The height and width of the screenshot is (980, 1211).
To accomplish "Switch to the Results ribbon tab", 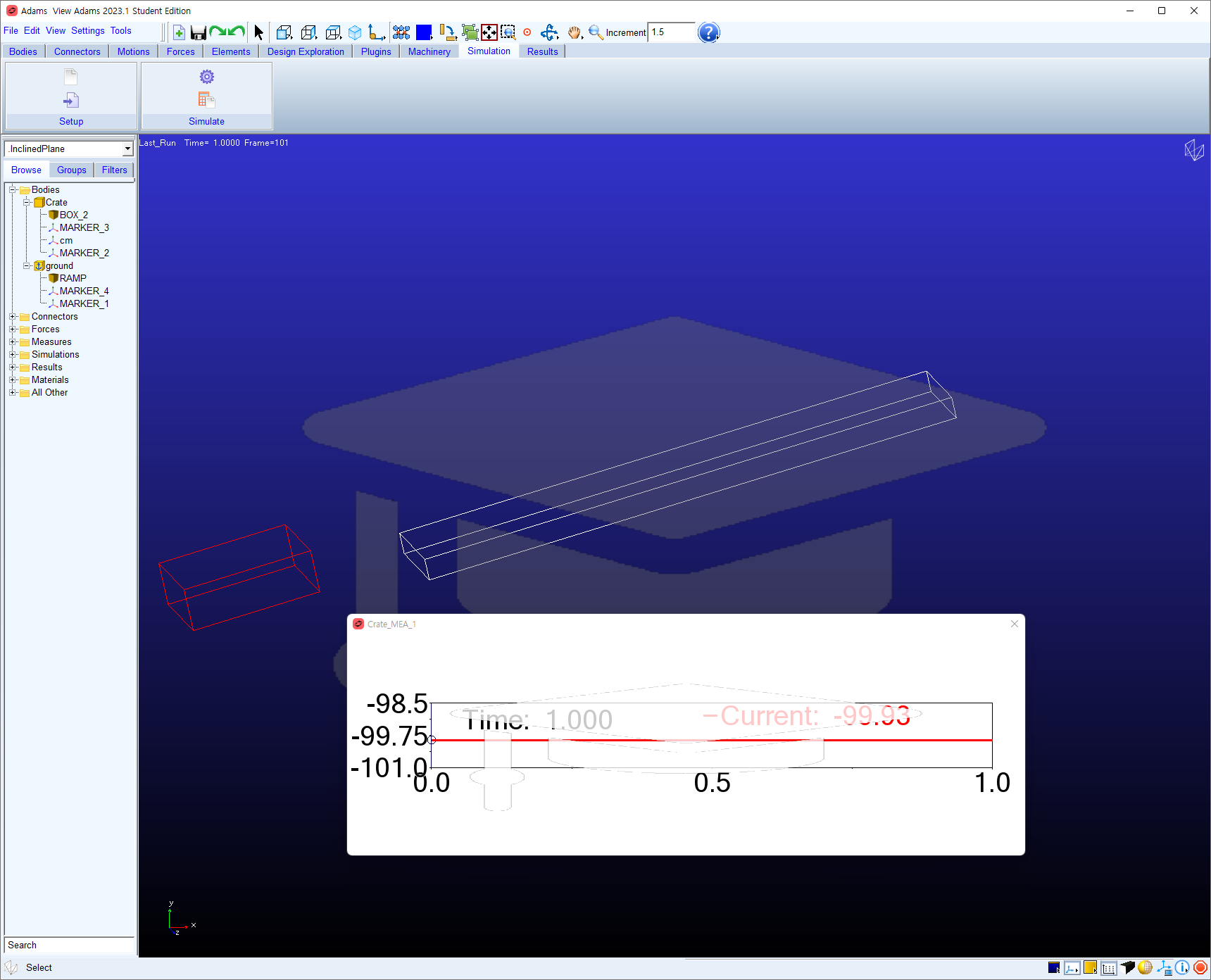I will coord(542,51).
